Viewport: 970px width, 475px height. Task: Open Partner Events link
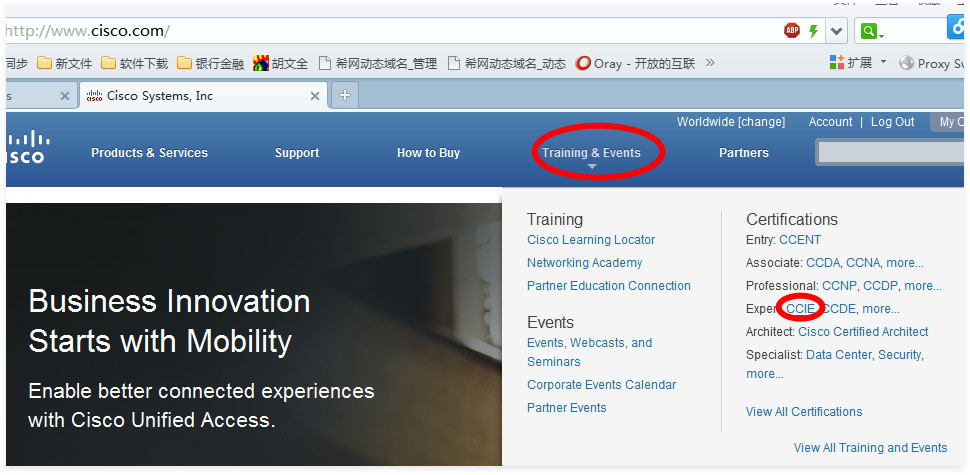(x=567, y=408)
